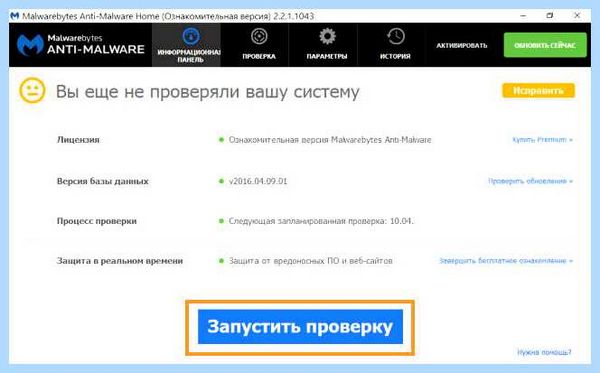Open the История history tab

[395, 45]
